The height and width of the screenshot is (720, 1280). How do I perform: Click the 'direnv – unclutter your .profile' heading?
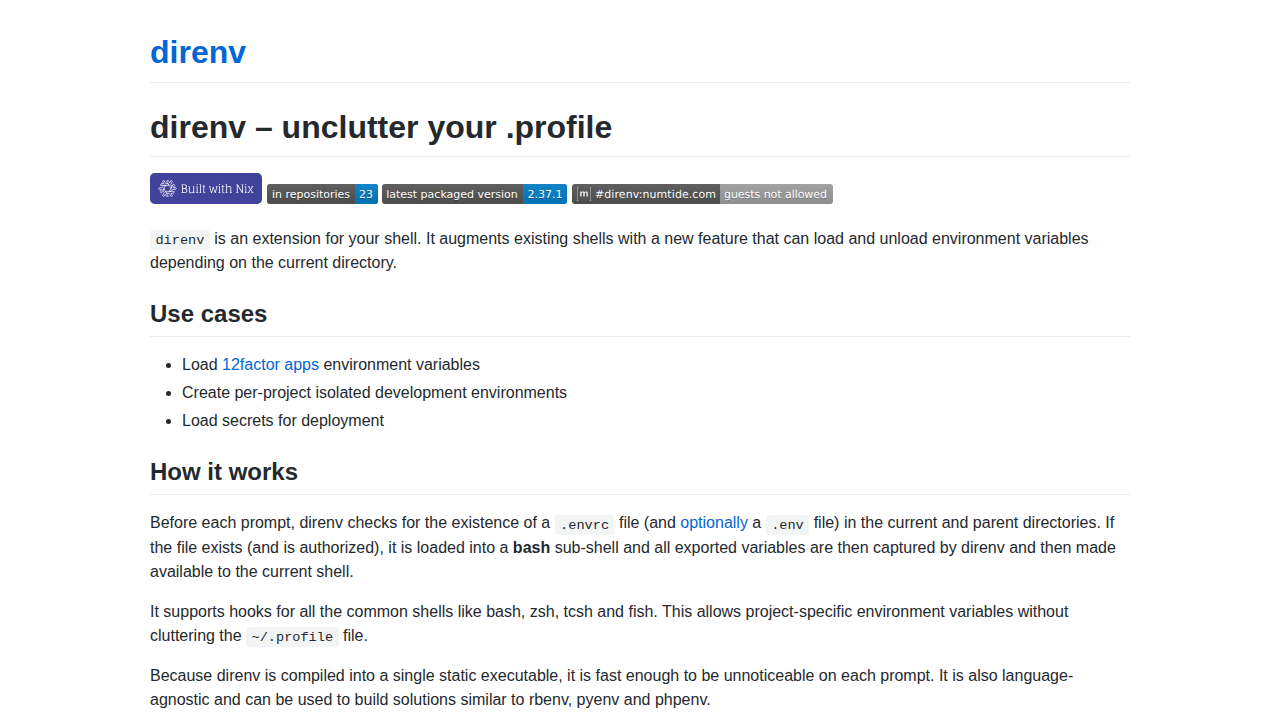point(381,128)
